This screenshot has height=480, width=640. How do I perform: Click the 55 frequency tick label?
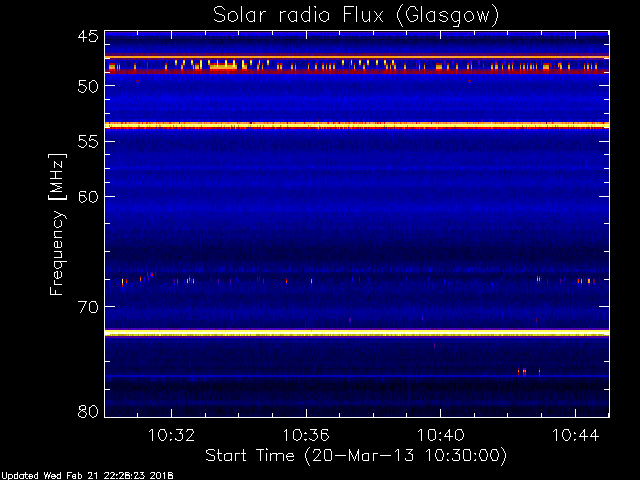pos(88,142)
